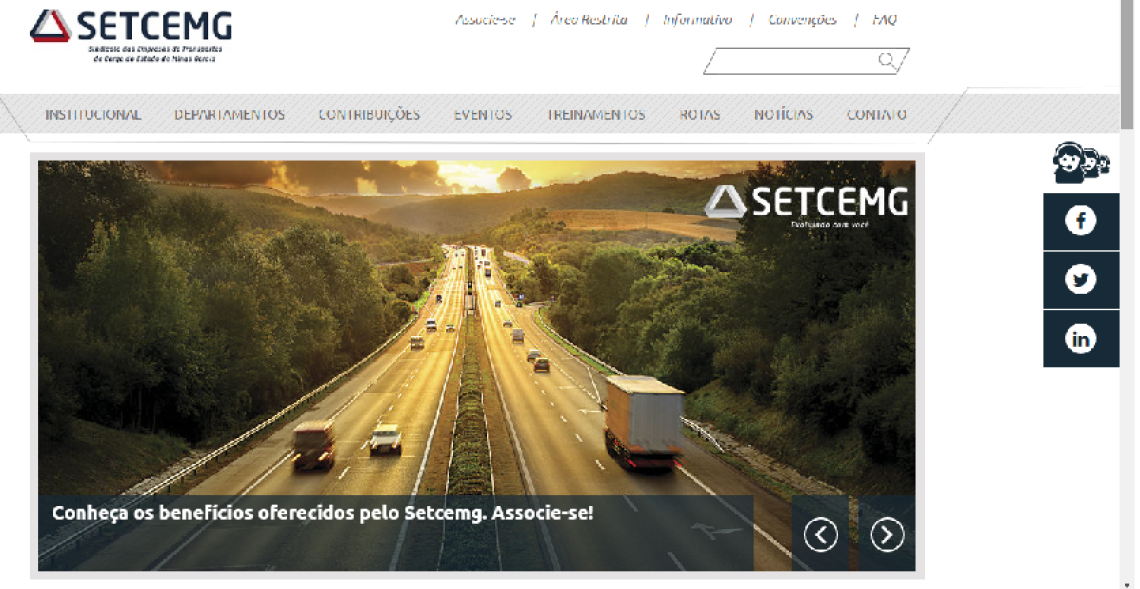Screen dimensions: 1140x589
Task: Open the Institucional menu
Action: pyautogui.click(x=93, y=115)
